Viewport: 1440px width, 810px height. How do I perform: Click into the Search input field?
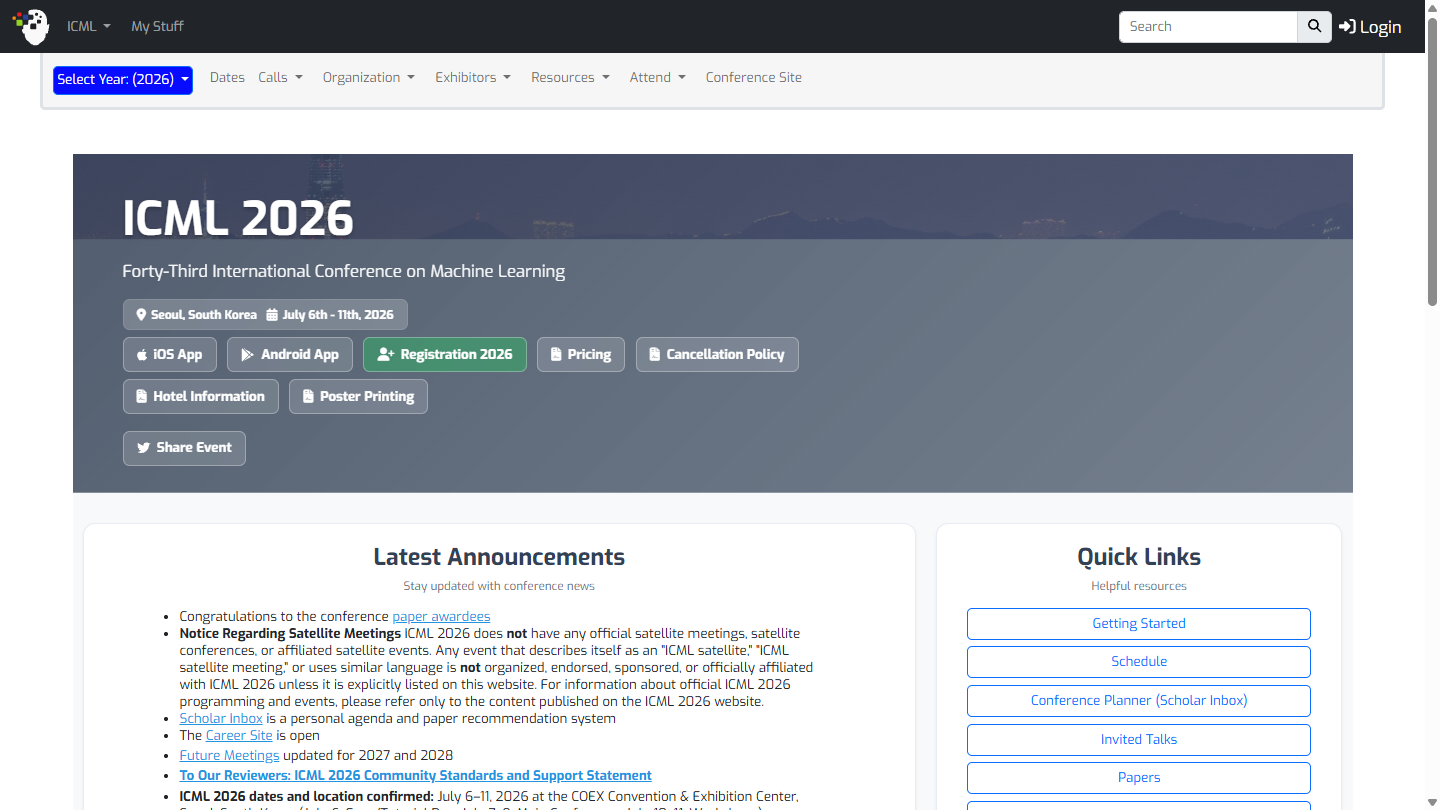(1208, 27)
